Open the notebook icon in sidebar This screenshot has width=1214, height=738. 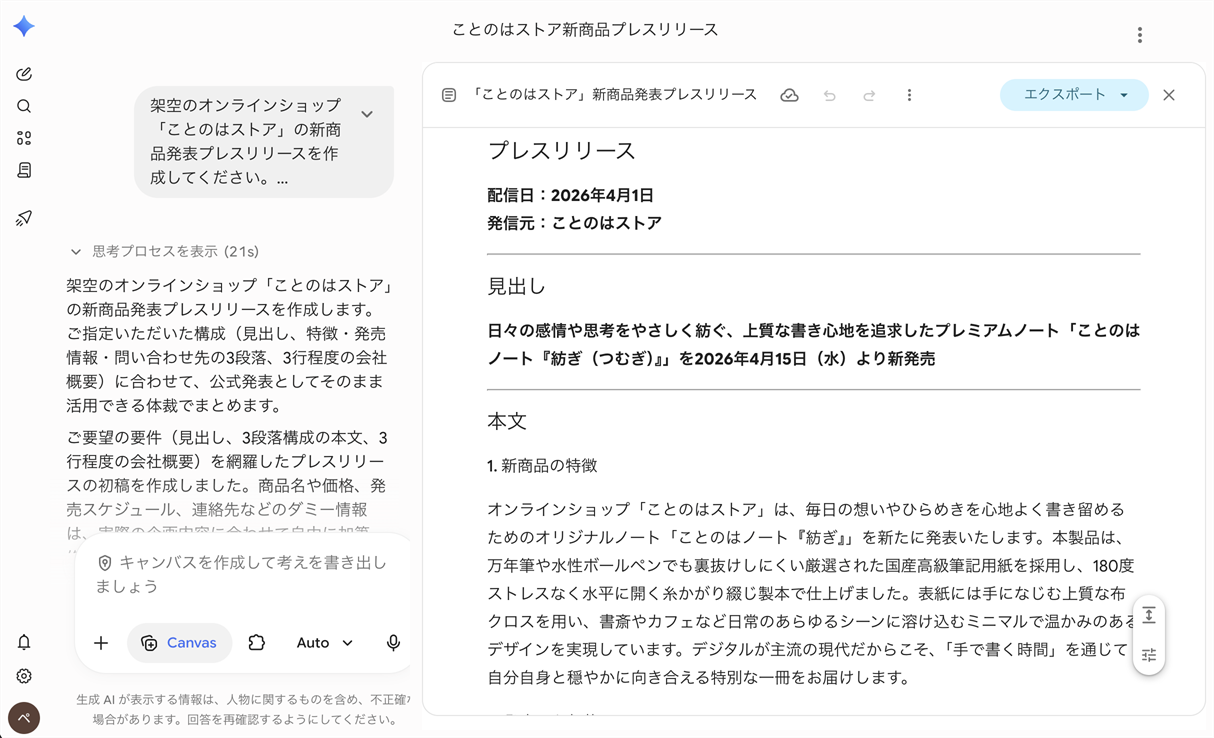(24, 171)
